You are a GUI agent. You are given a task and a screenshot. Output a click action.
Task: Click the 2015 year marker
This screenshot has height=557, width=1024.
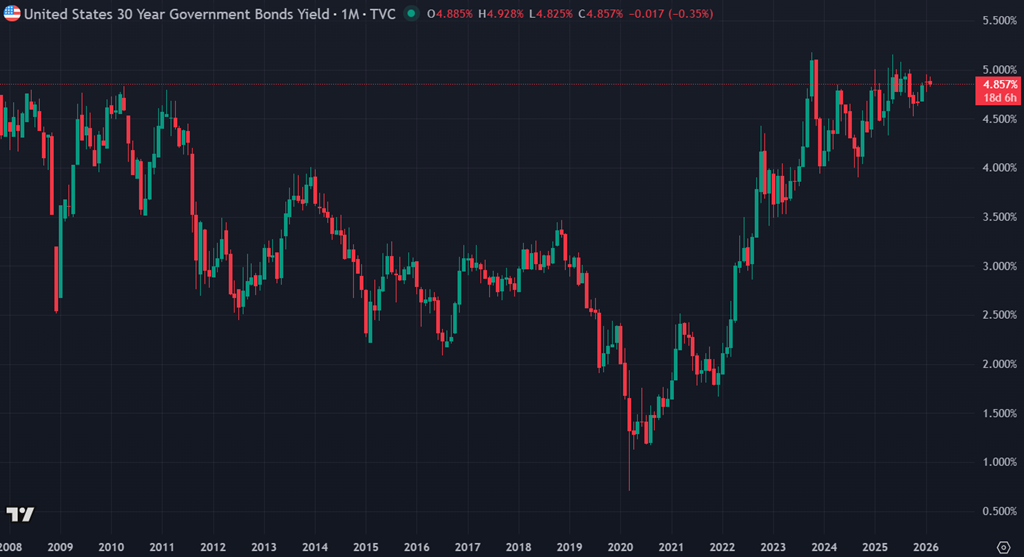(x=365, y=548)
